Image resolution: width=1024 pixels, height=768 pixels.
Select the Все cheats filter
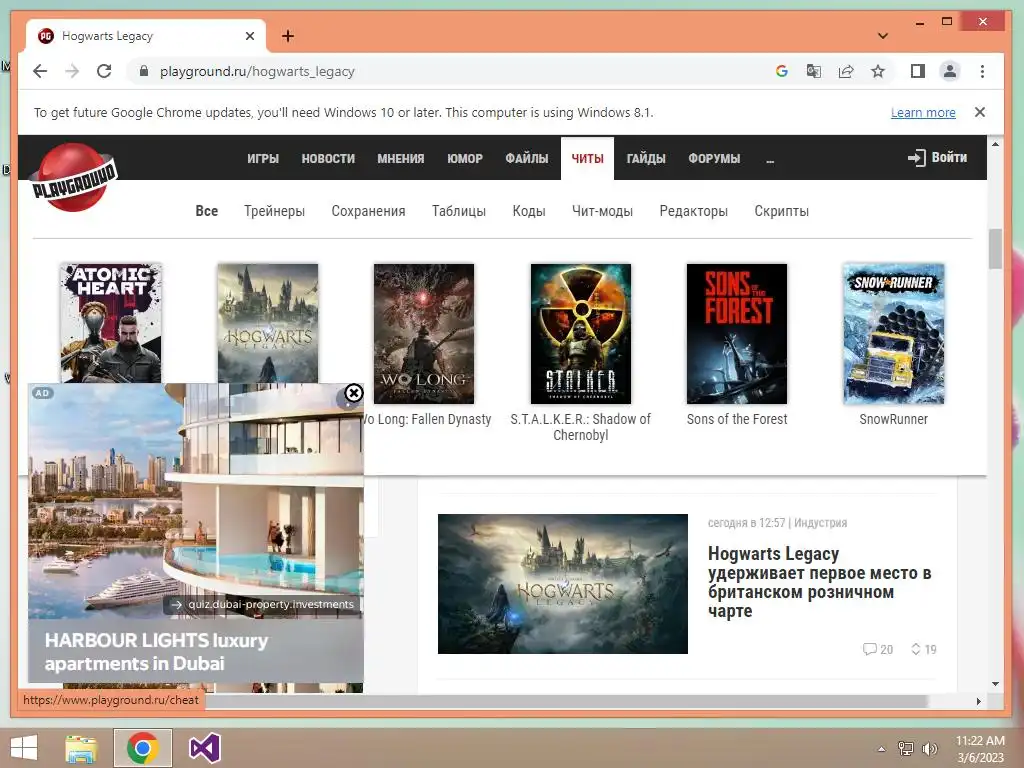point(206,211)
